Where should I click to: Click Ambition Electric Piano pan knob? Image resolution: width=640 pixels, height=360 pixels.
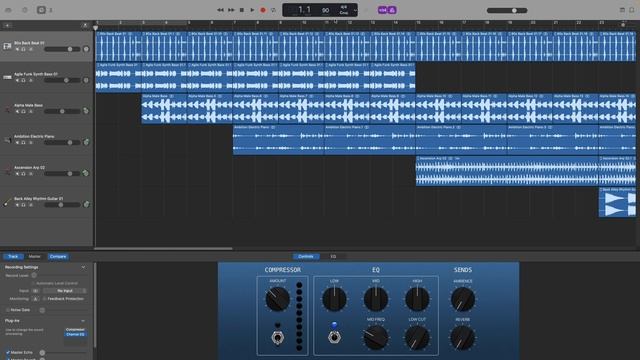tap(86, 142)
